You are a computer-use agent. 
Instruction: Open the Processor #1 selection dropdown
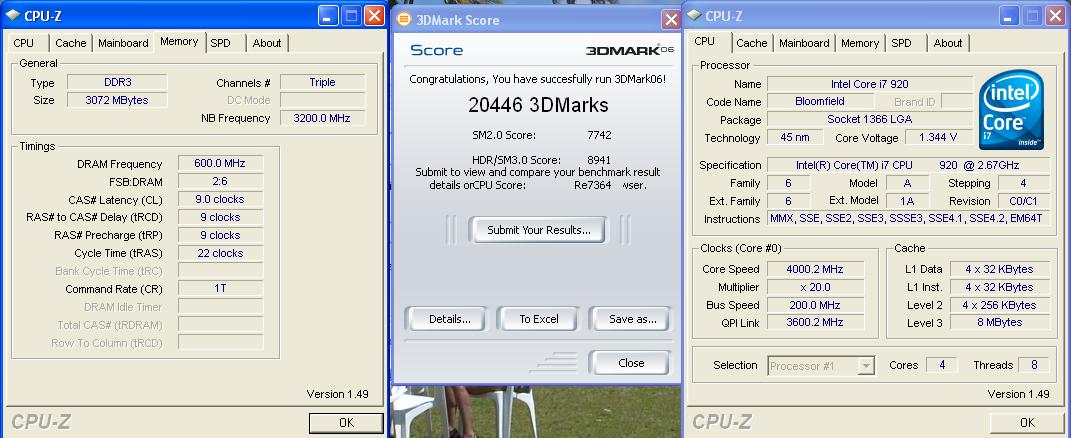866,366
